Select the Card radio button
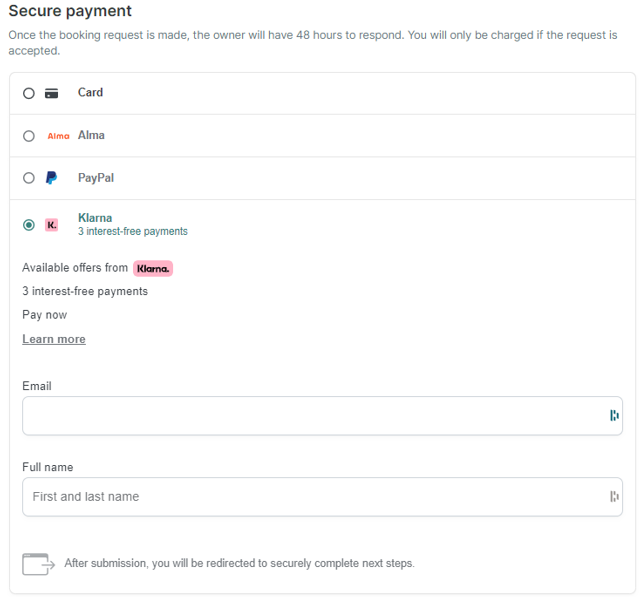 pos(29,93)
